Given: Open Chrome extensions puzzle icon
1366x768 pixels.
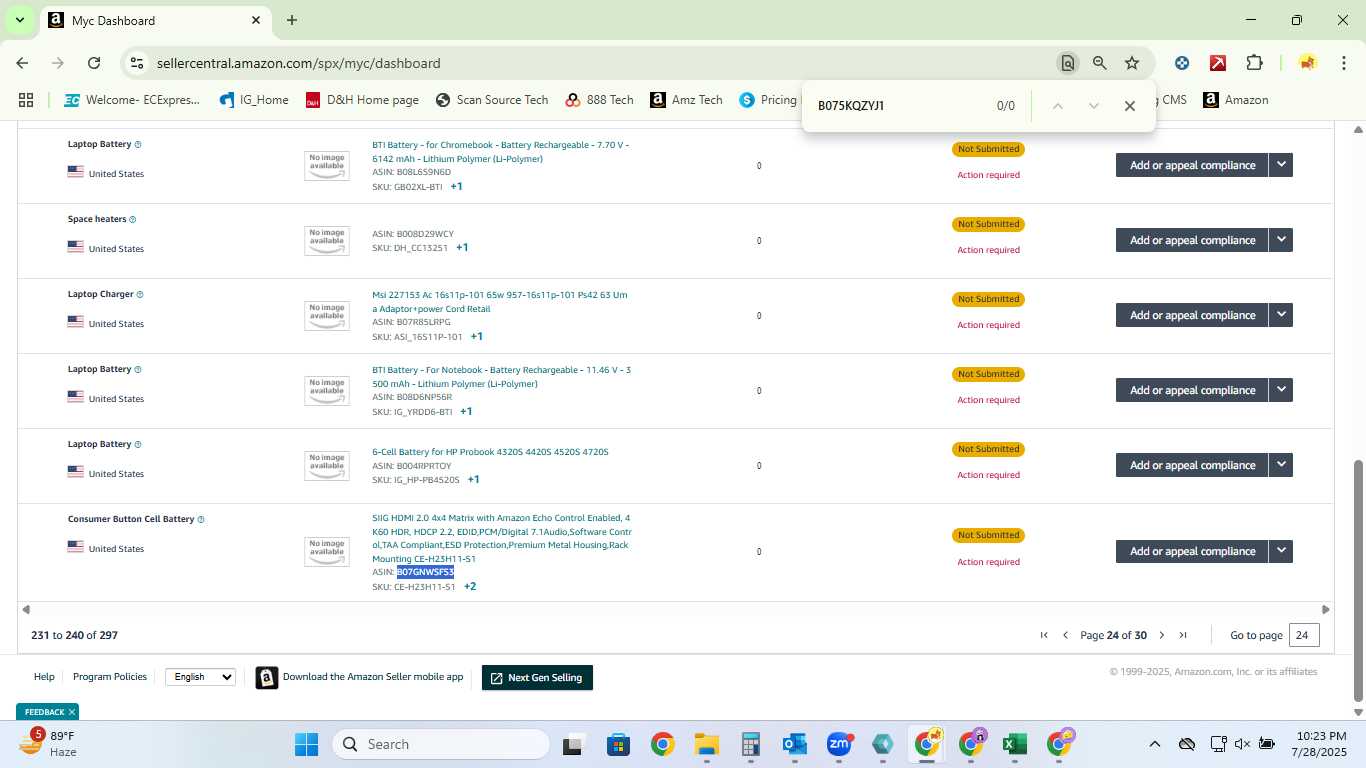Looking at the screenshot, I should (1254, 63).
